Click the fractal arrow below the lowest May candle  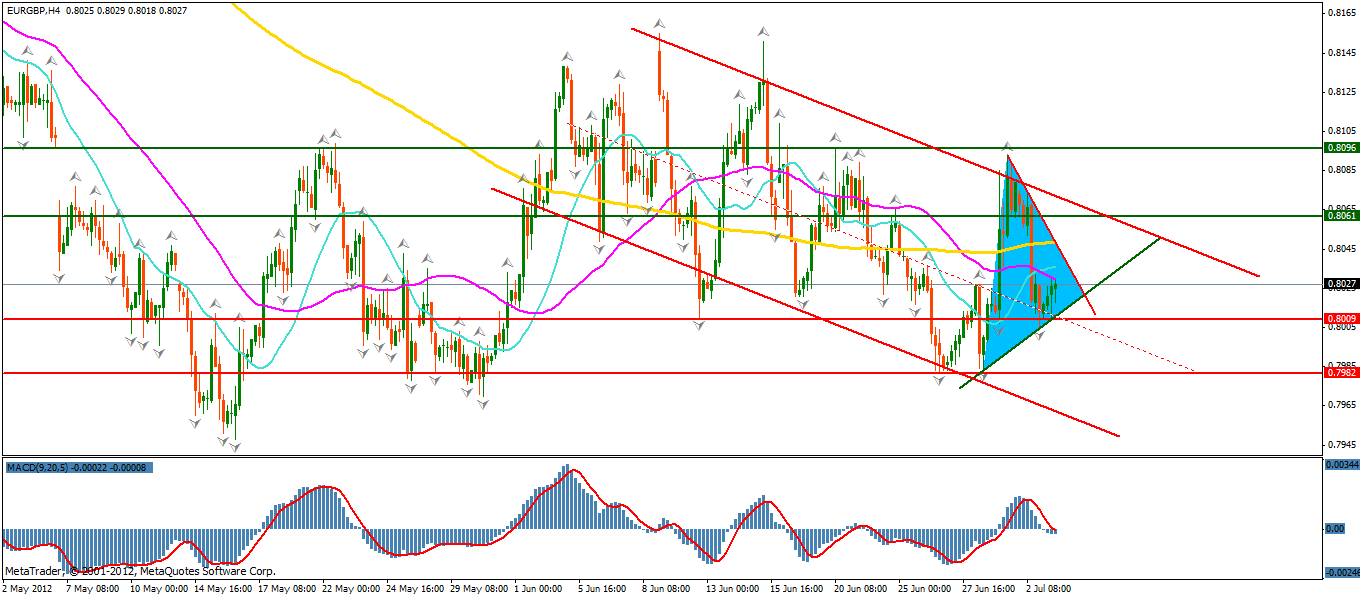click(x=235, y=447)
